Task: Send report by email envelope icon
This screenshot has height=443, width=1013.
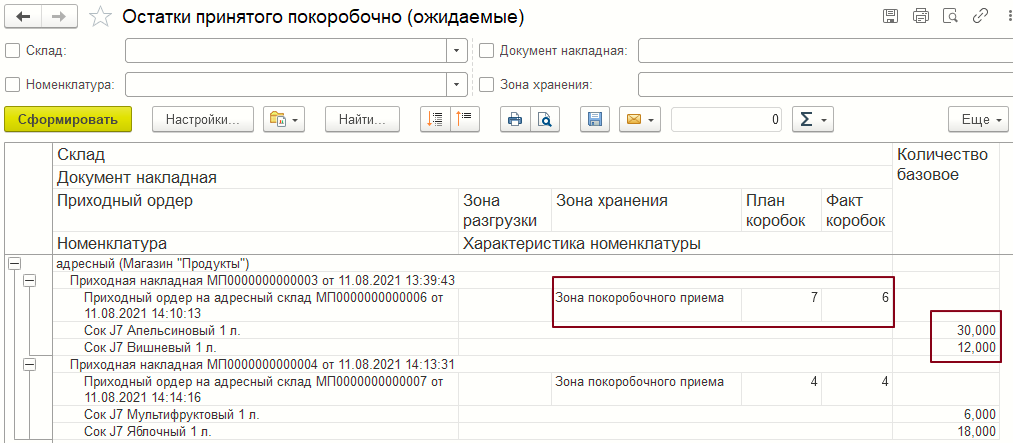Action: click(x=640, y=119)
